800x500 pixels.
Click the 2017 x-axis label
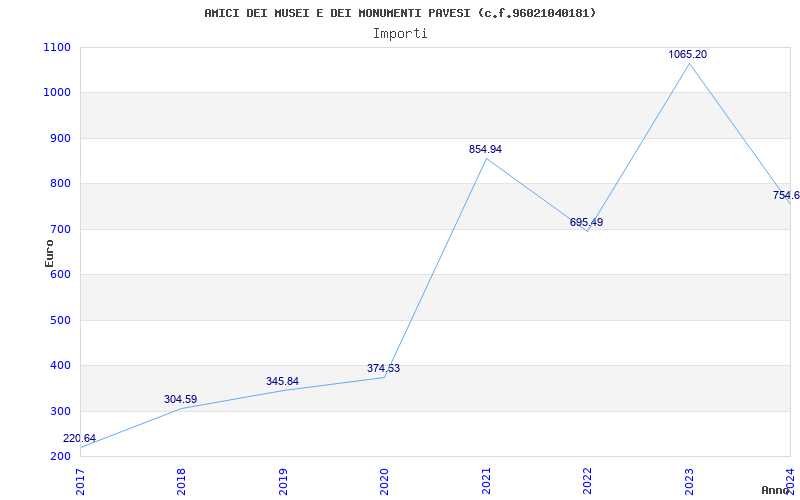80,482
